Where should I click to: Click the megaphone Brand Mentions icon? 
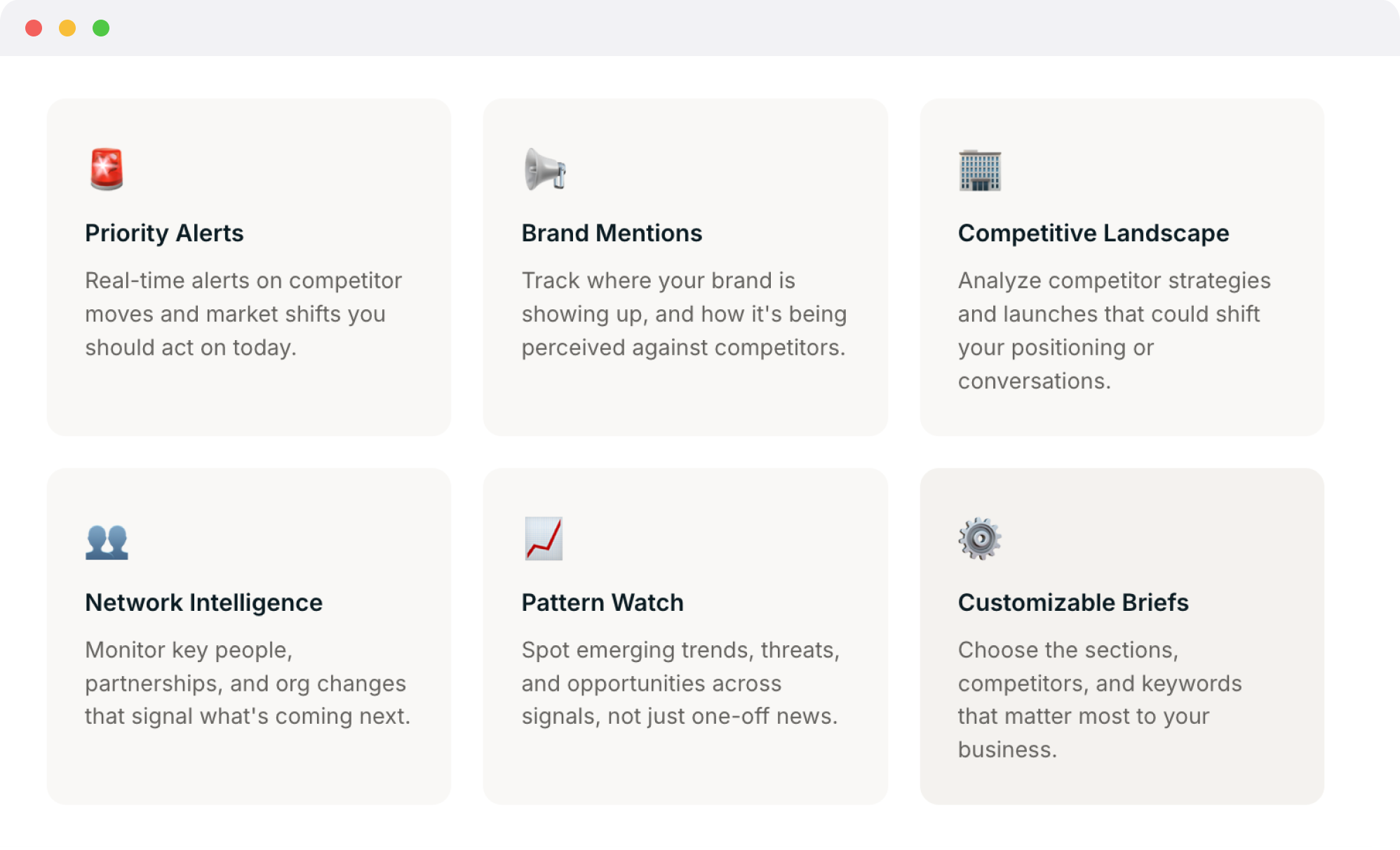point(544,170)
